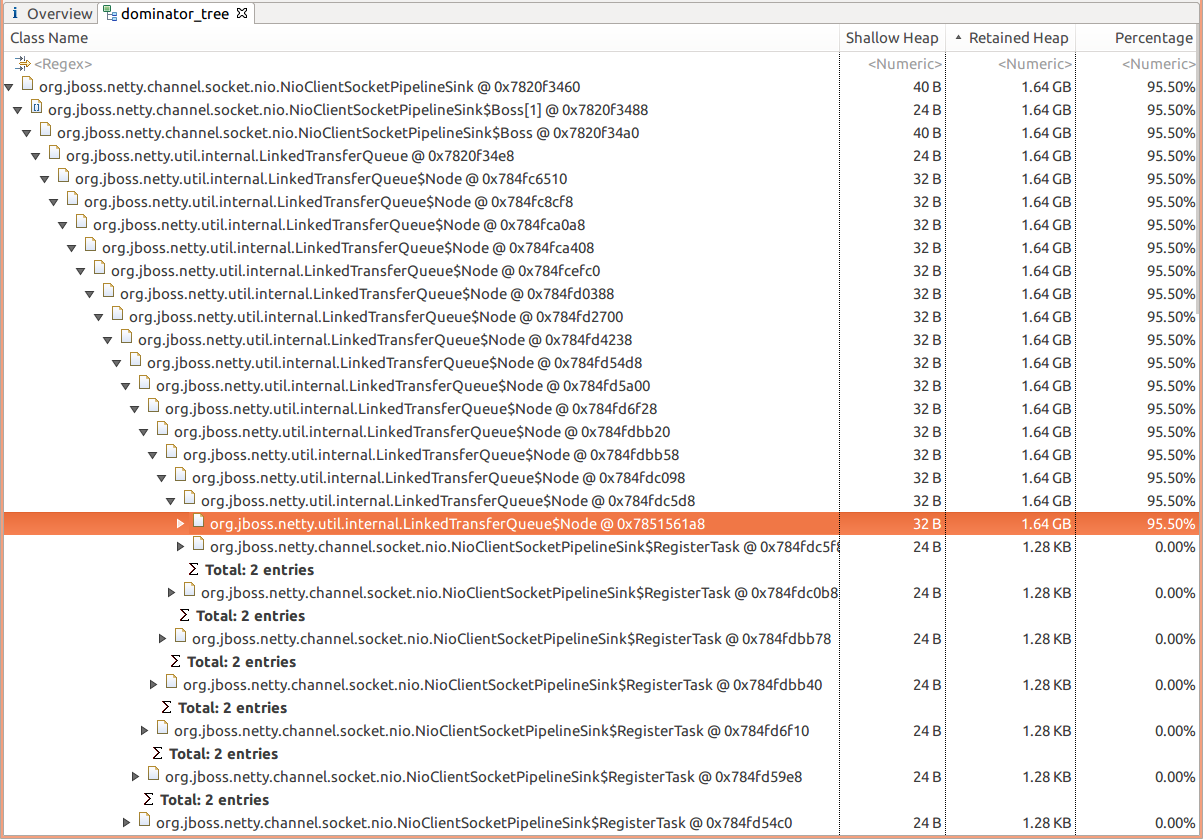
Task: Click the object icon of LinkedTransferQueue @ 0x7820f34e8
Action: (x=54, y=155)
